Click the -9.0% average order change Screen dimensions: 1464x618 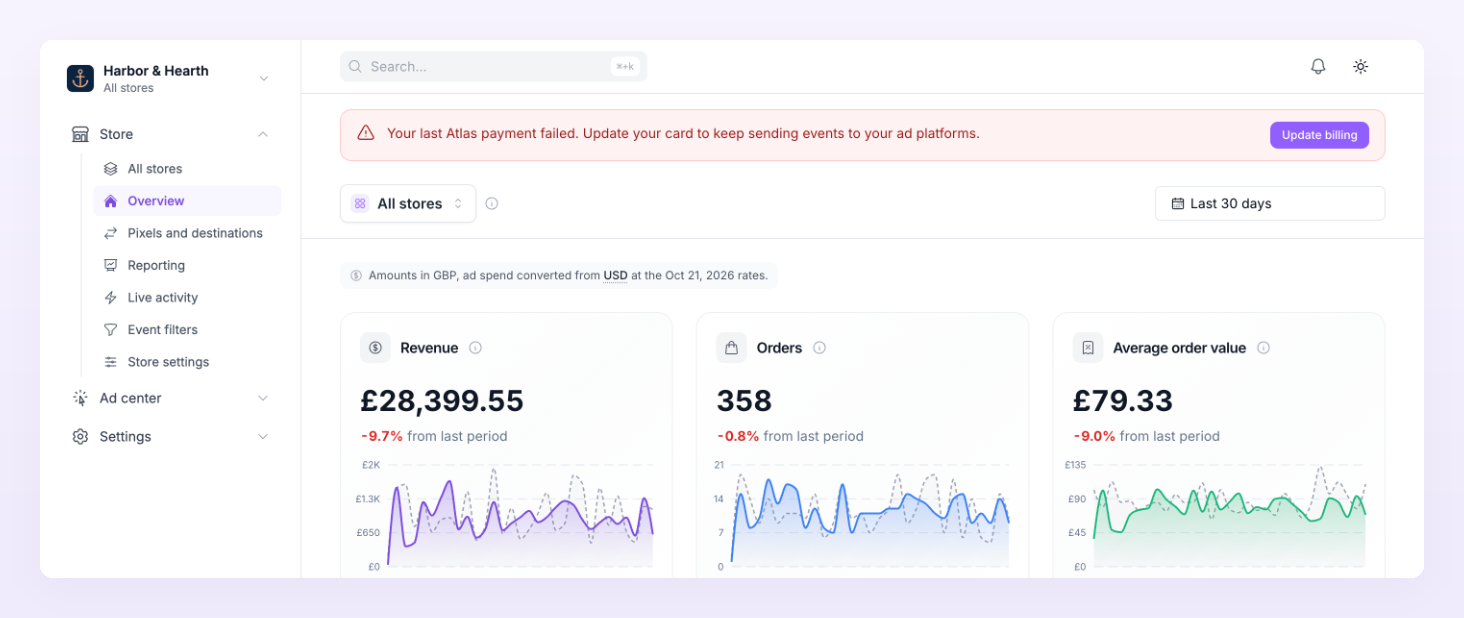(x=1094, y=436)
